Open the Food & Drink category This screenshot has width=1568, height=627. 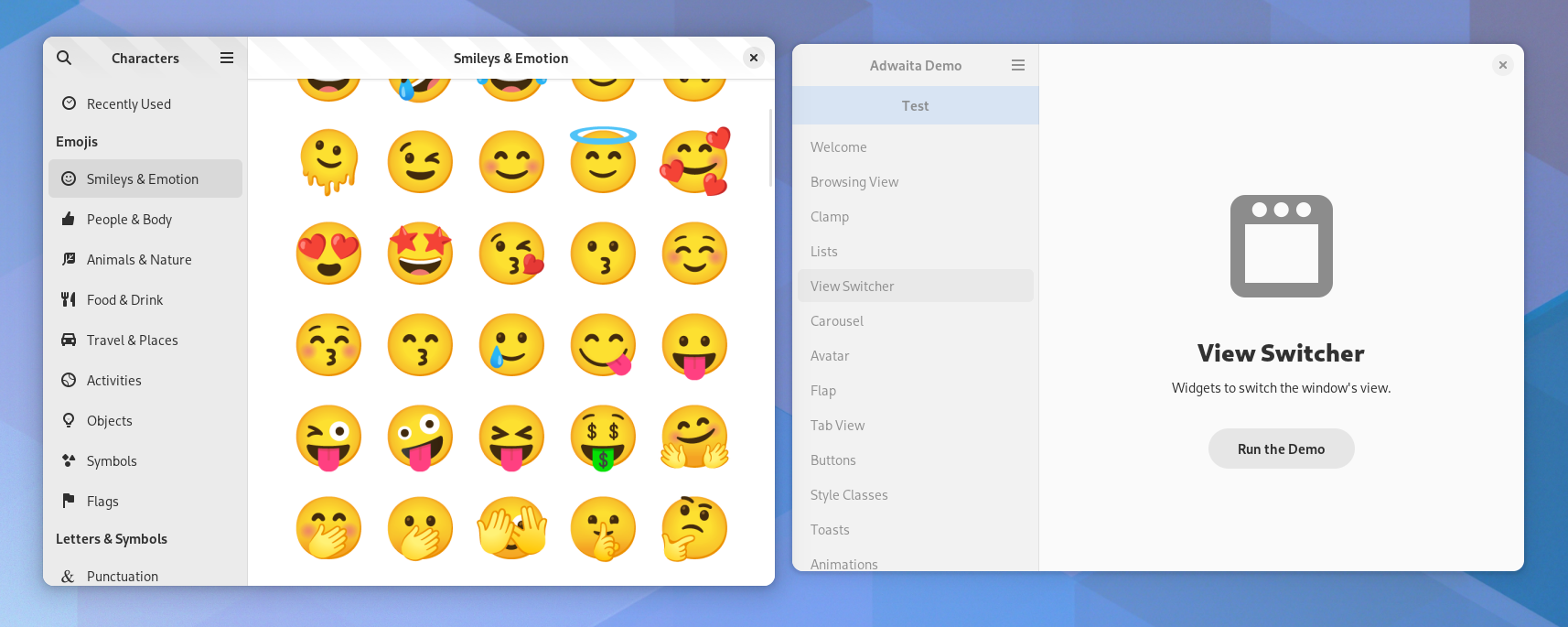pos(124,300)
